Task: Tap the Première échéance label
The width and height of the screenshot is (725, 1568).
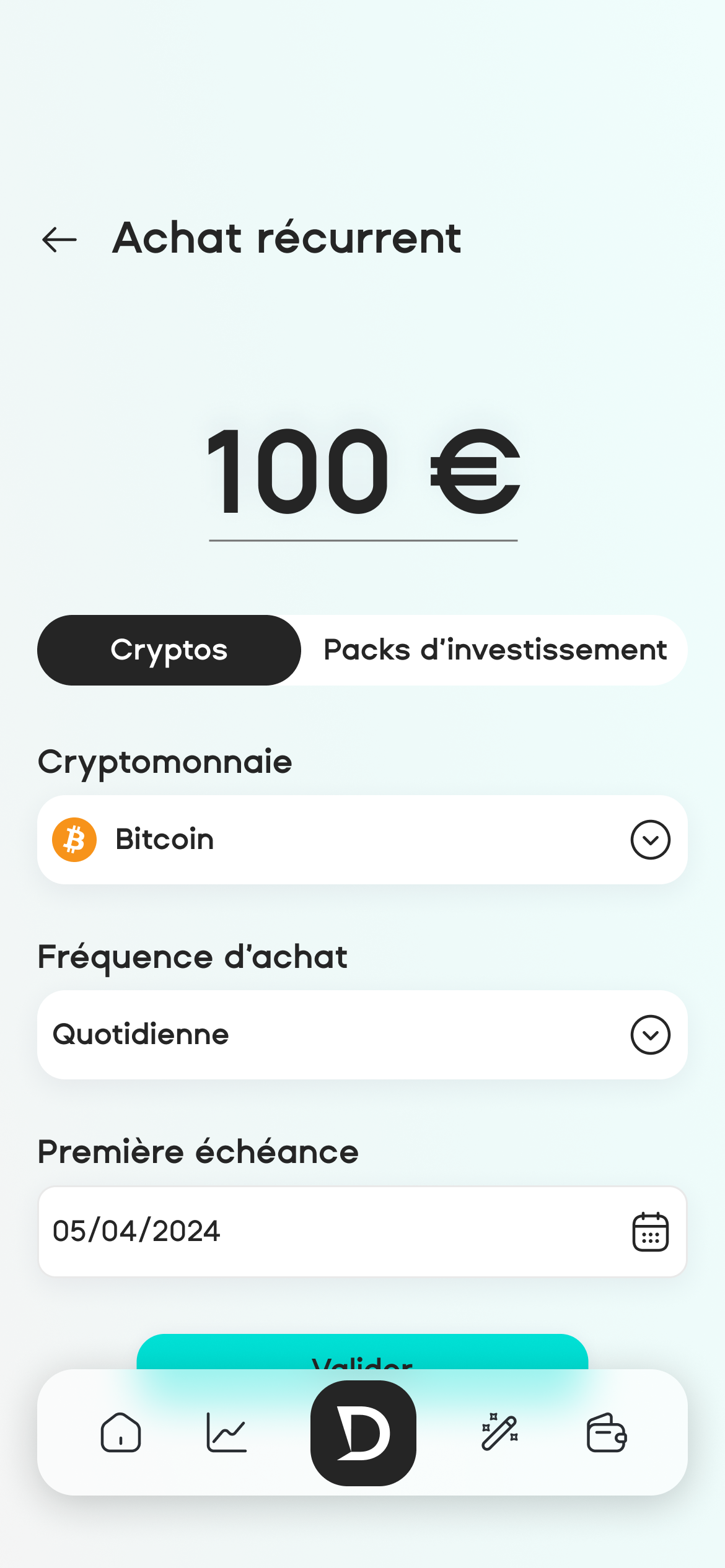Action: [x=198, y=1152]
